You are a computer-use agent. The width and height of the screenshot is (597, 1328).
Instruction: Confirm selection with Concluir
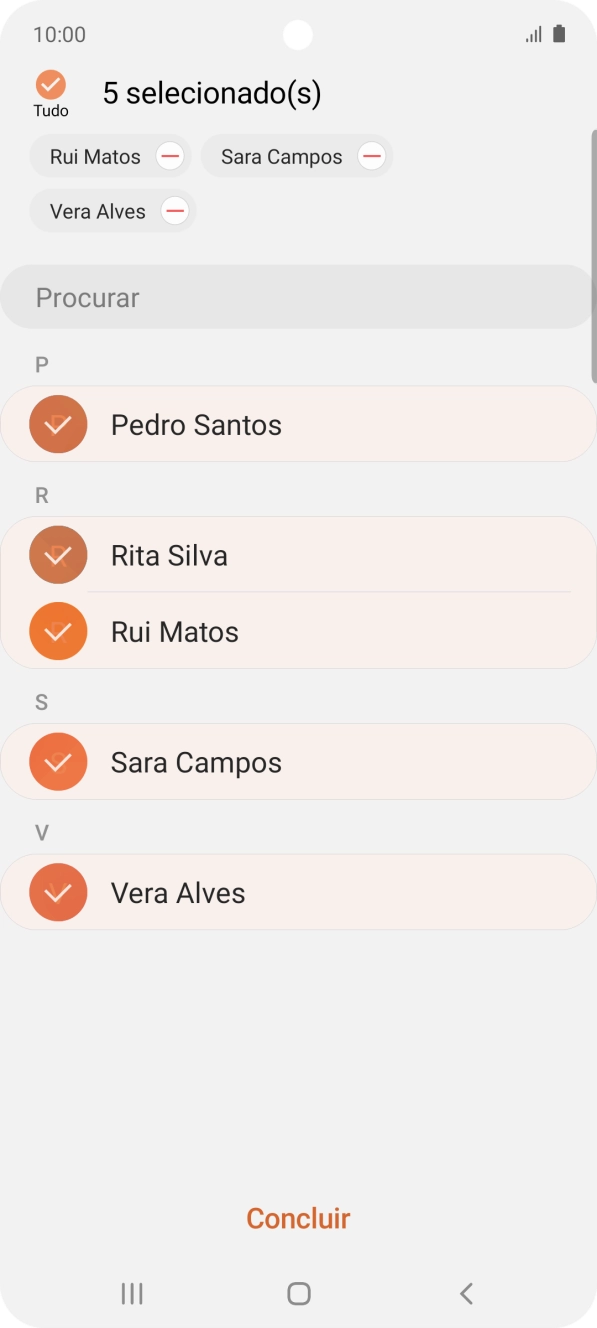tap(297, 1218)
